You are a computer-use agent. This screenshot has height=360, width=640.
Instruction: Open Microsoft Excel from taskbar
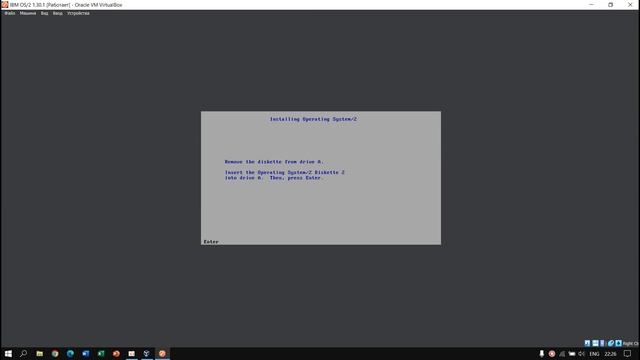click(x=101, y=353)
